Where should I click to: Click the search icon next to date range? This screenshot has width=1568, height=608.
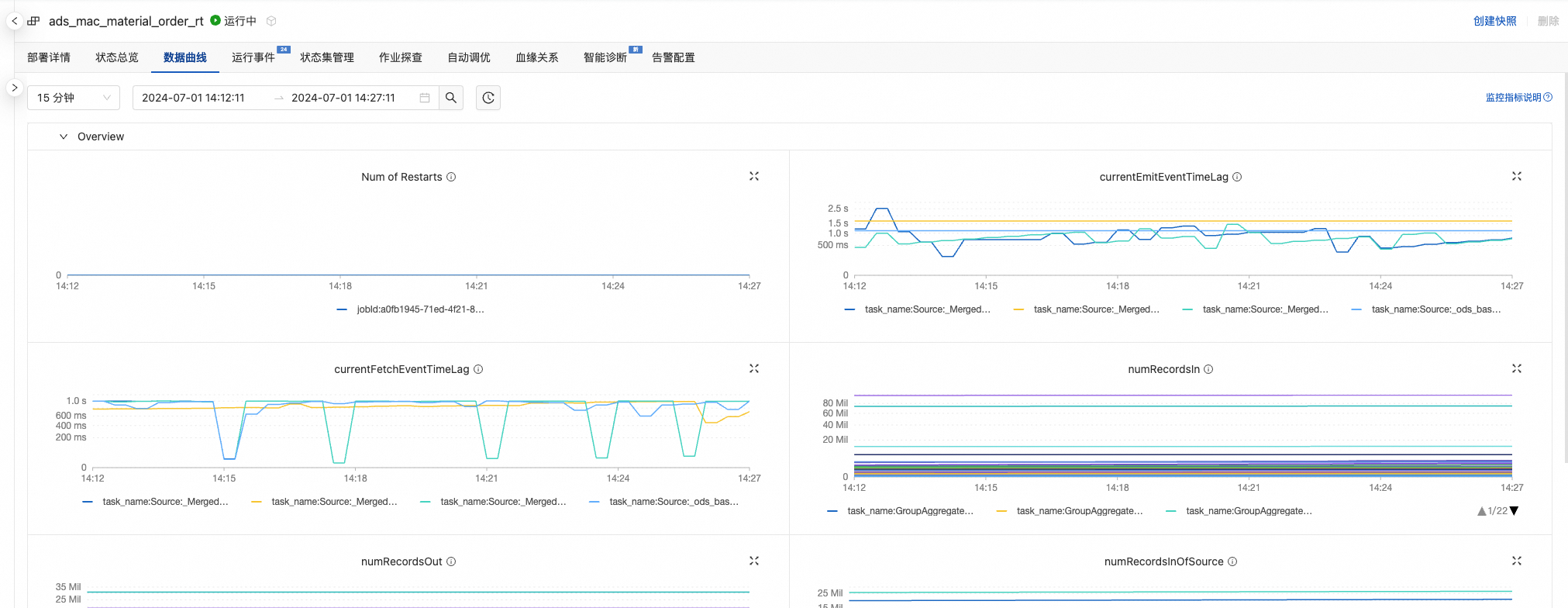point(451,98)
